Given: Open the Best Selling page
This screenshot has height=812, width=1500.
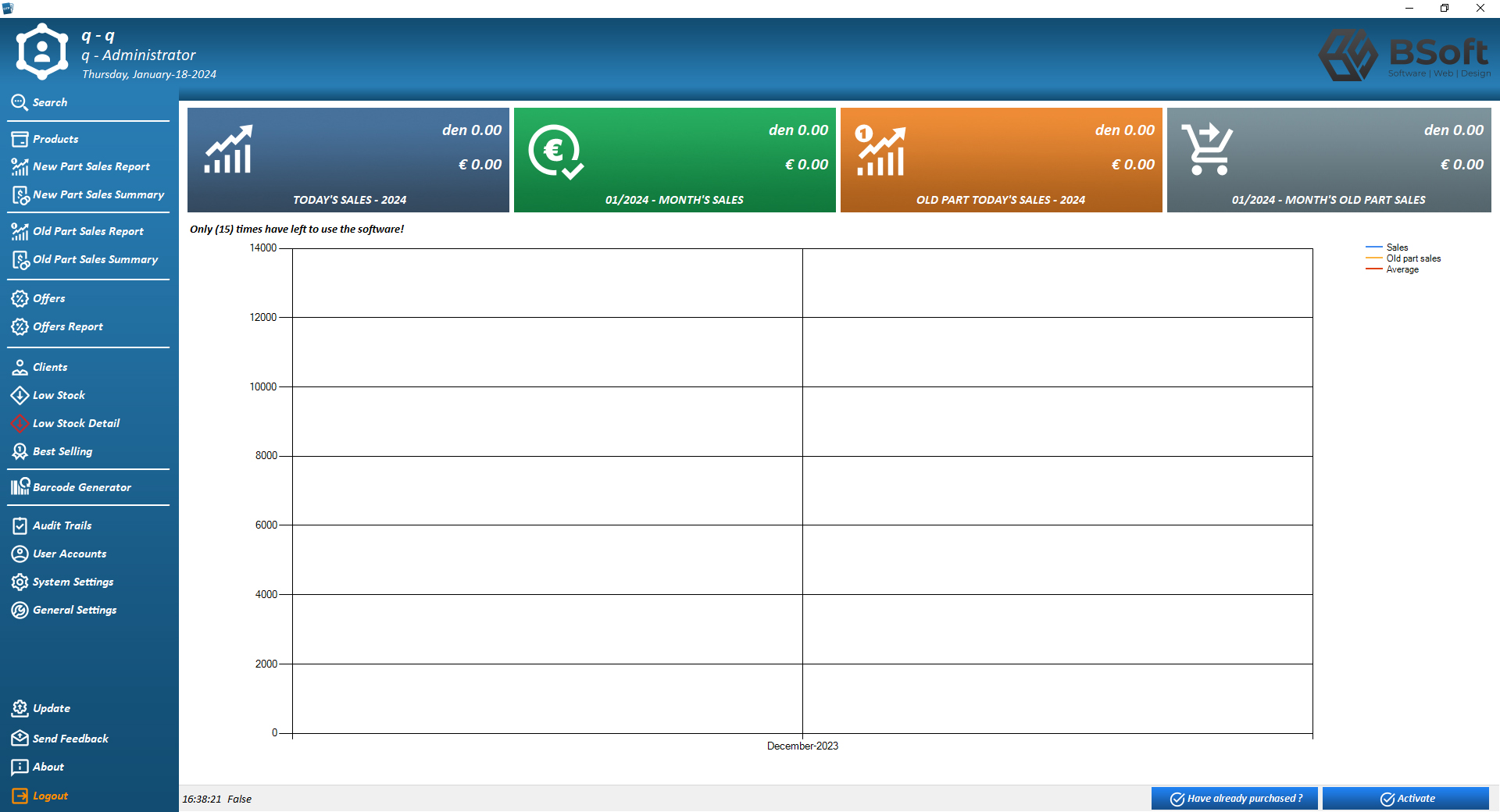Looking at the screenshot, I should pos(62,451).
